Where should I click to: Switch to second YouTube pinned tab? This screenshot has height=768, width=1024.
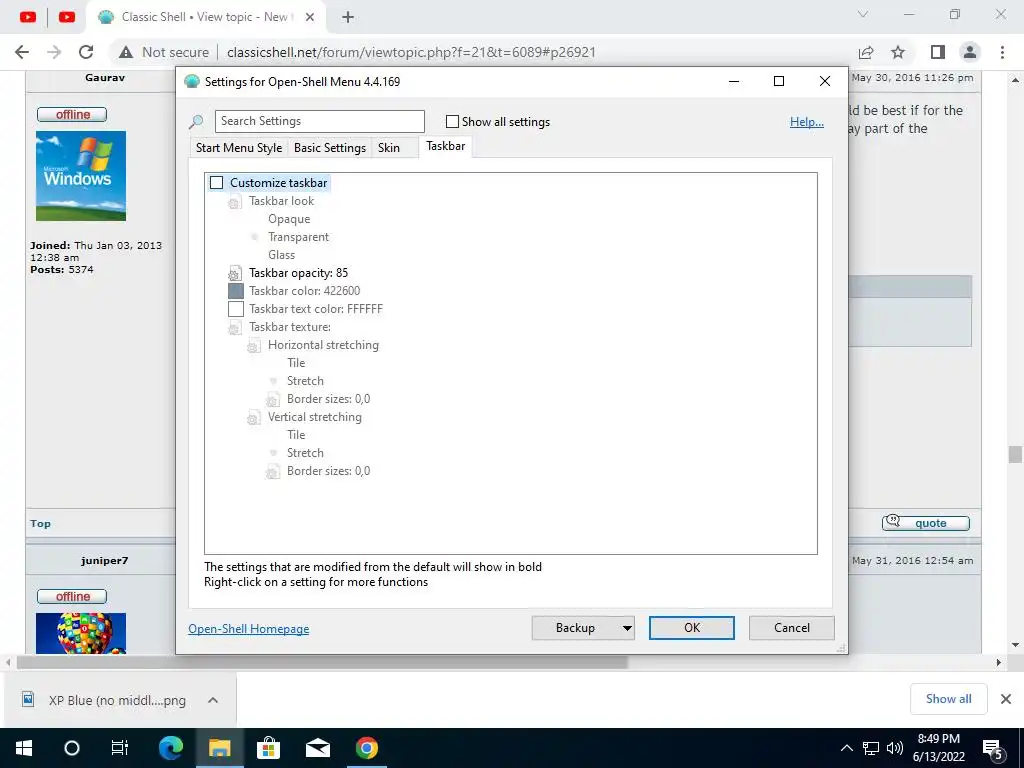click(67, 17)
